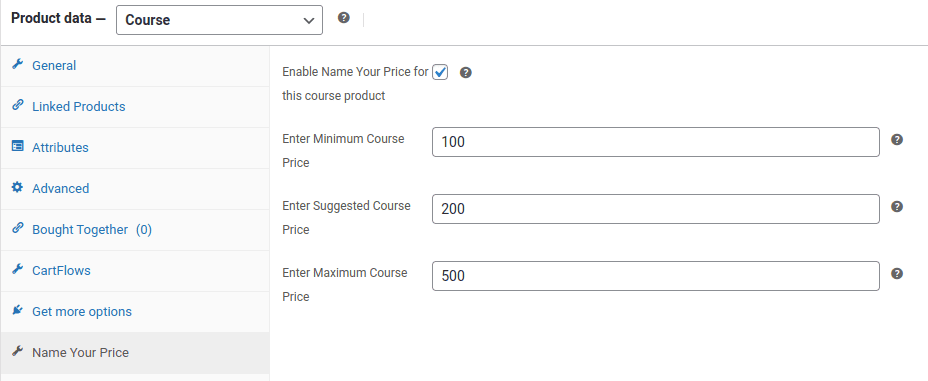Image resolution: width=928 pixels, height=381 pixels.
Task: Click the Attributes table icon
Action: 18,146
